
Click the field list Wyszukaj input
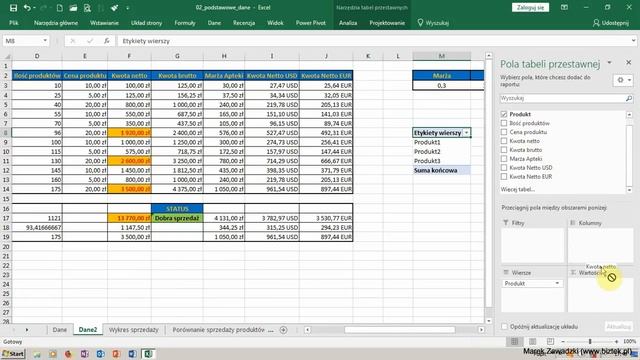[x=562, y=98]
